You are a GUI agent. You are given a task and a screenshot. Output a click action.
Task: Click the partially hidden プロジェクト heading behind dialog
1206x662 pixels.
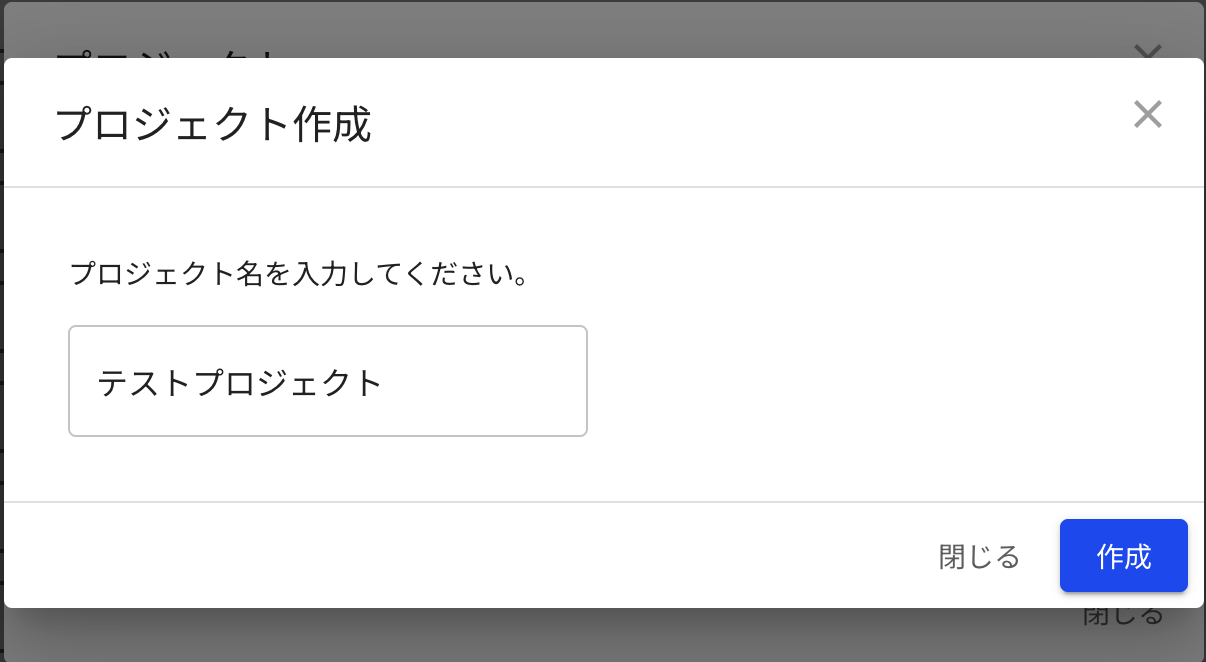tap(165, 52)
